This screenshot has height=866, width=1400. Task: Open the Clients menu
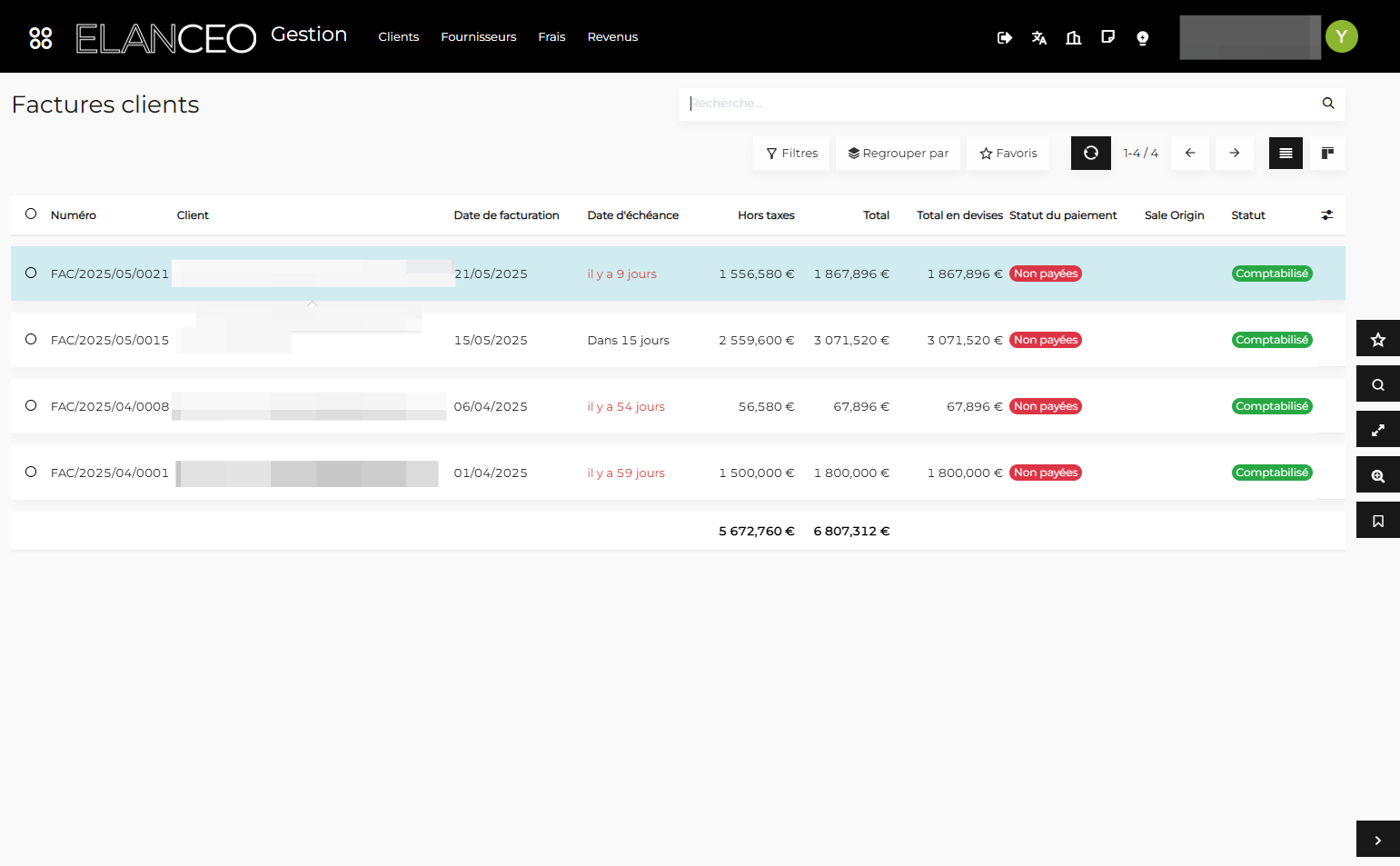(399, 37)
